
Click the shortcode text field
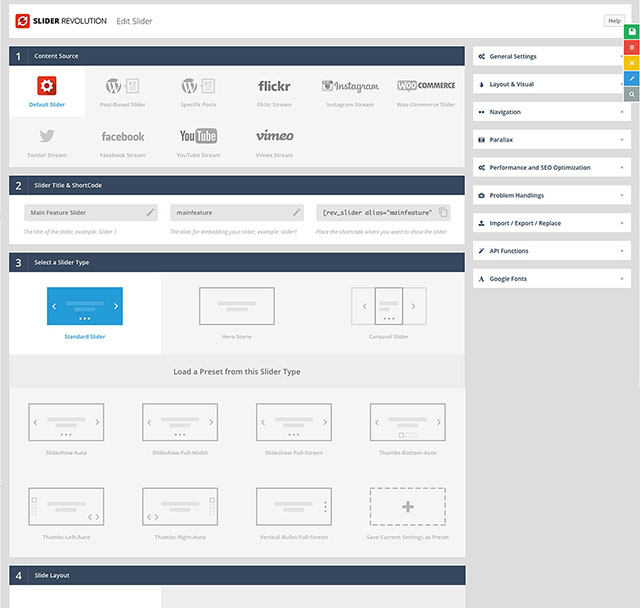click(383, 213)
